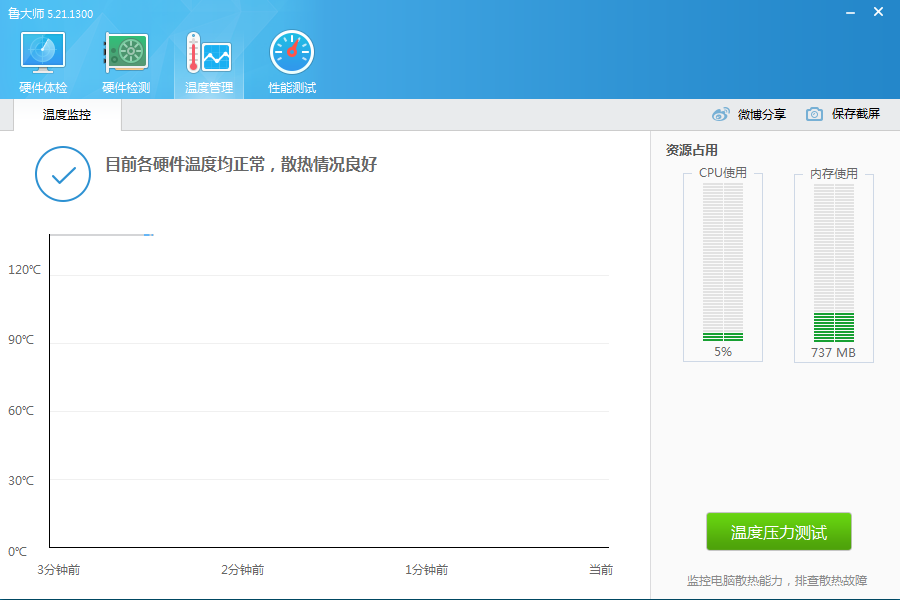Click the camera icon to save screenshot

815,114
